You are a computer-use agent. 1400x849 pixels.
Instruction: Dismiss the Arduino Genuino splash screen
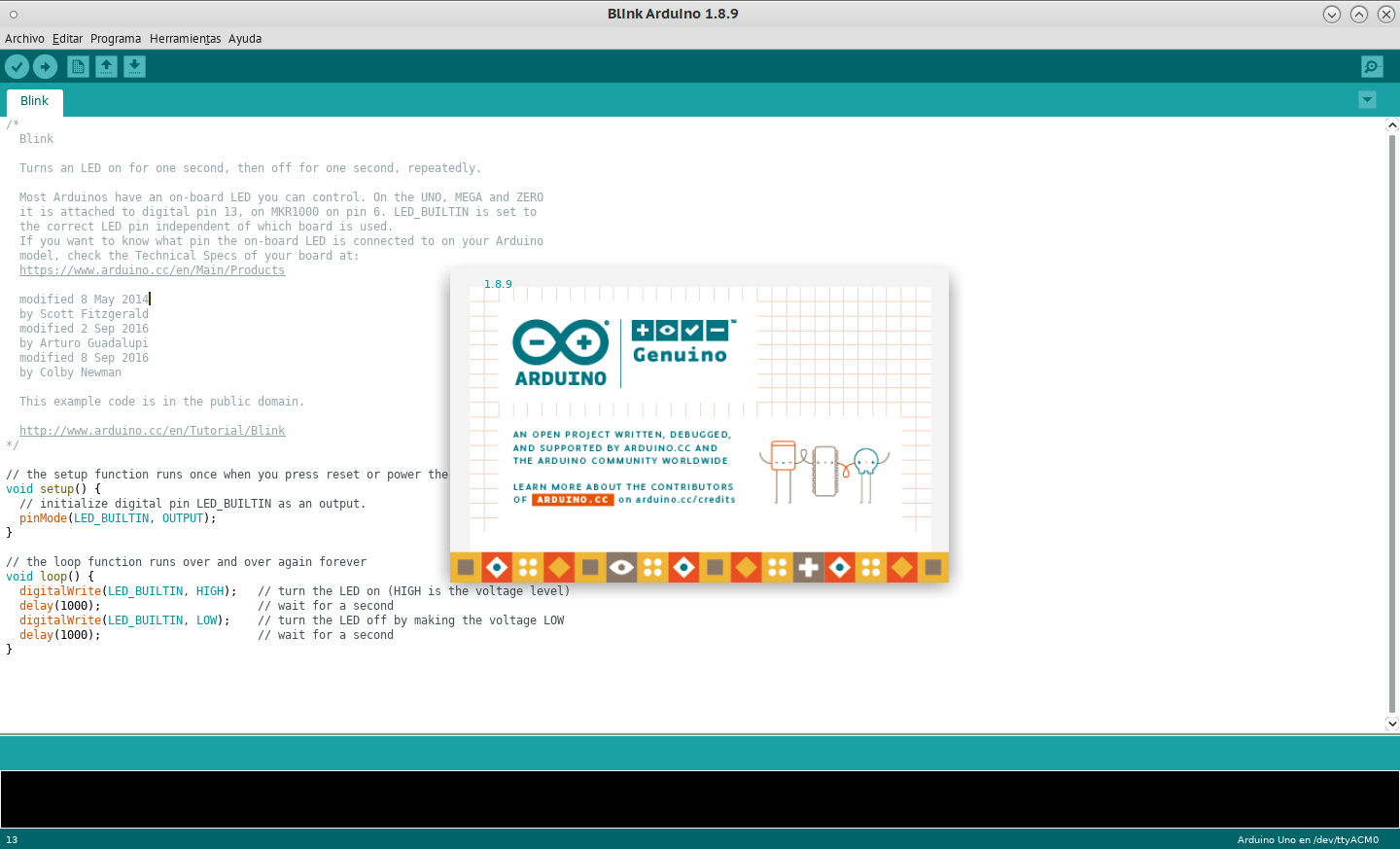699,425
